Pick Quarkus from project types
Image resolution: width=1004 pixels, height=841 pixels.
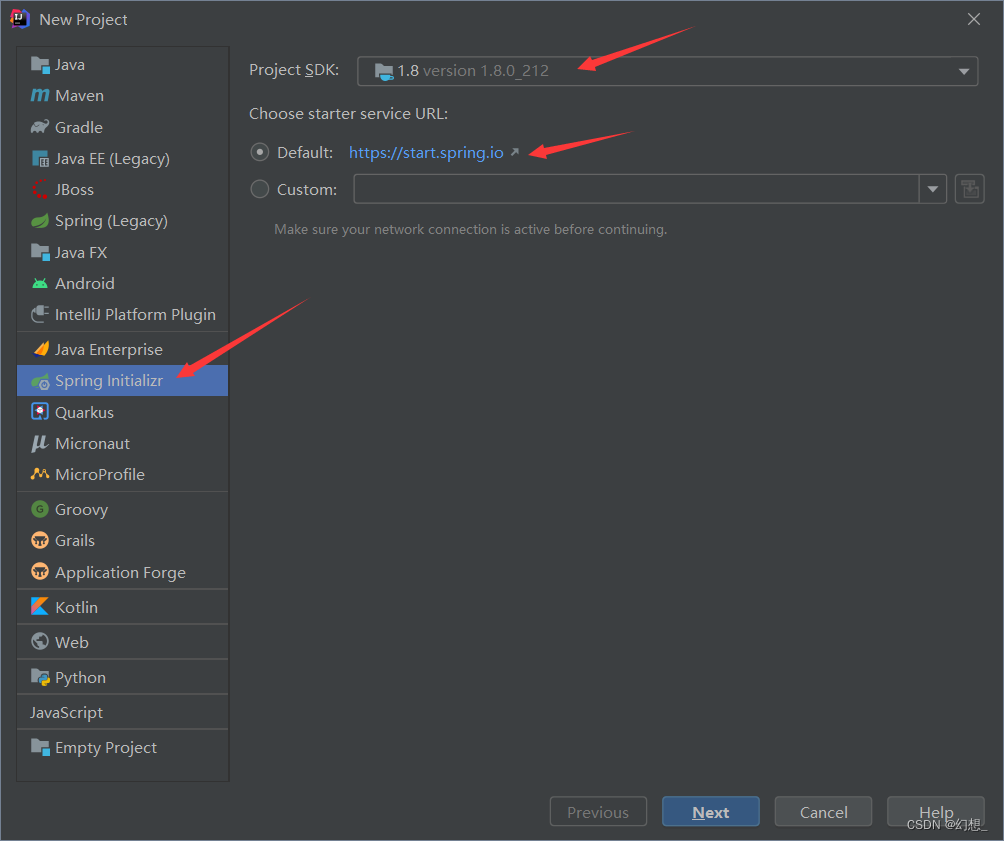point(122,412)
